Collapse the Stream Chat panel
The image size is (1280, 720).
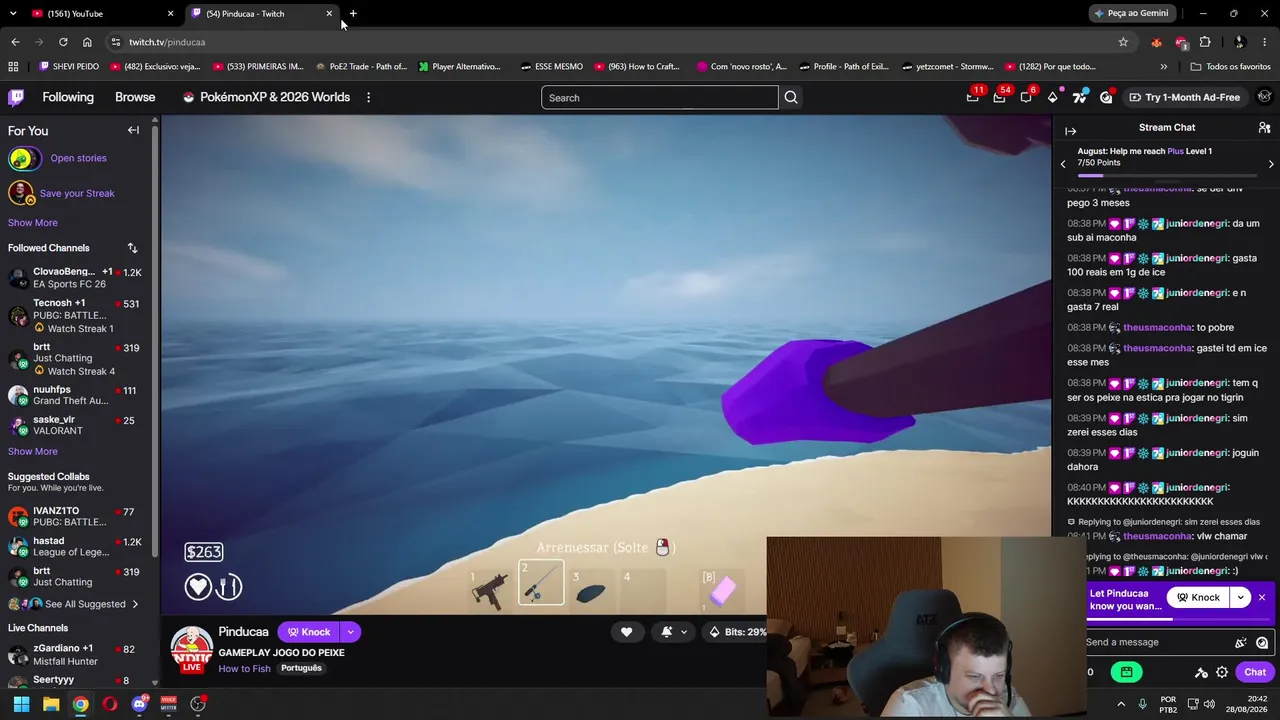(1070, 131)
